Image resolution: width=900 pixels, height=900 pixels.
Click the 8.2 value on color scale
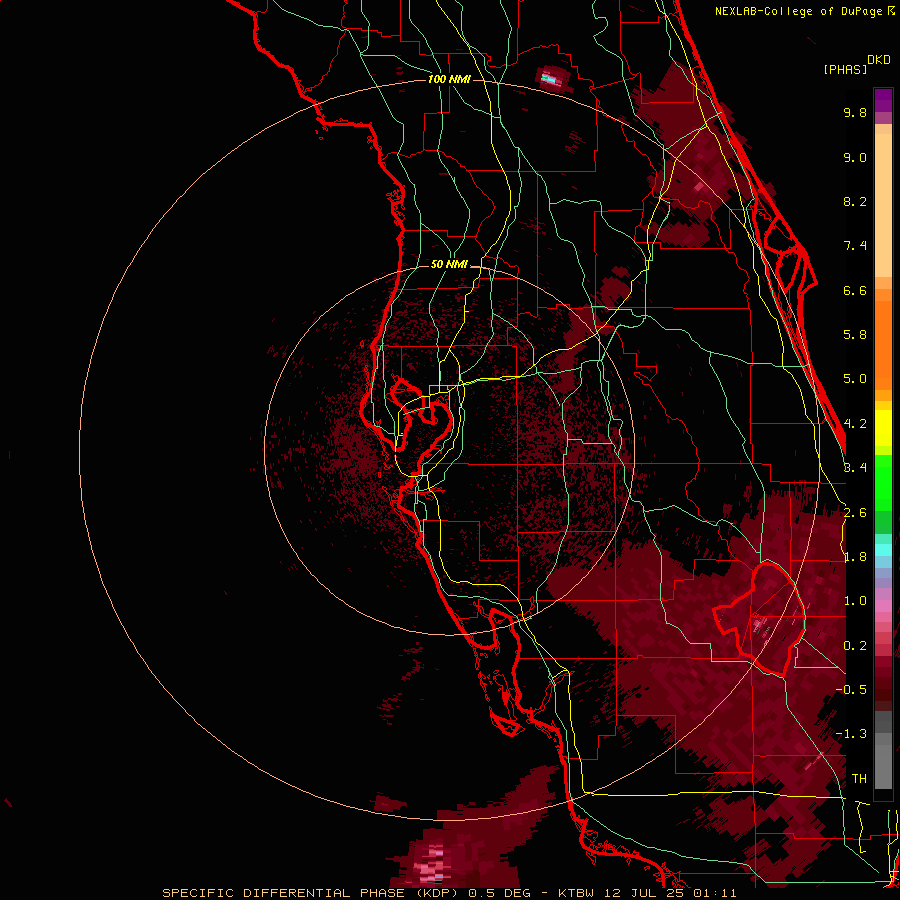[855, 201]
